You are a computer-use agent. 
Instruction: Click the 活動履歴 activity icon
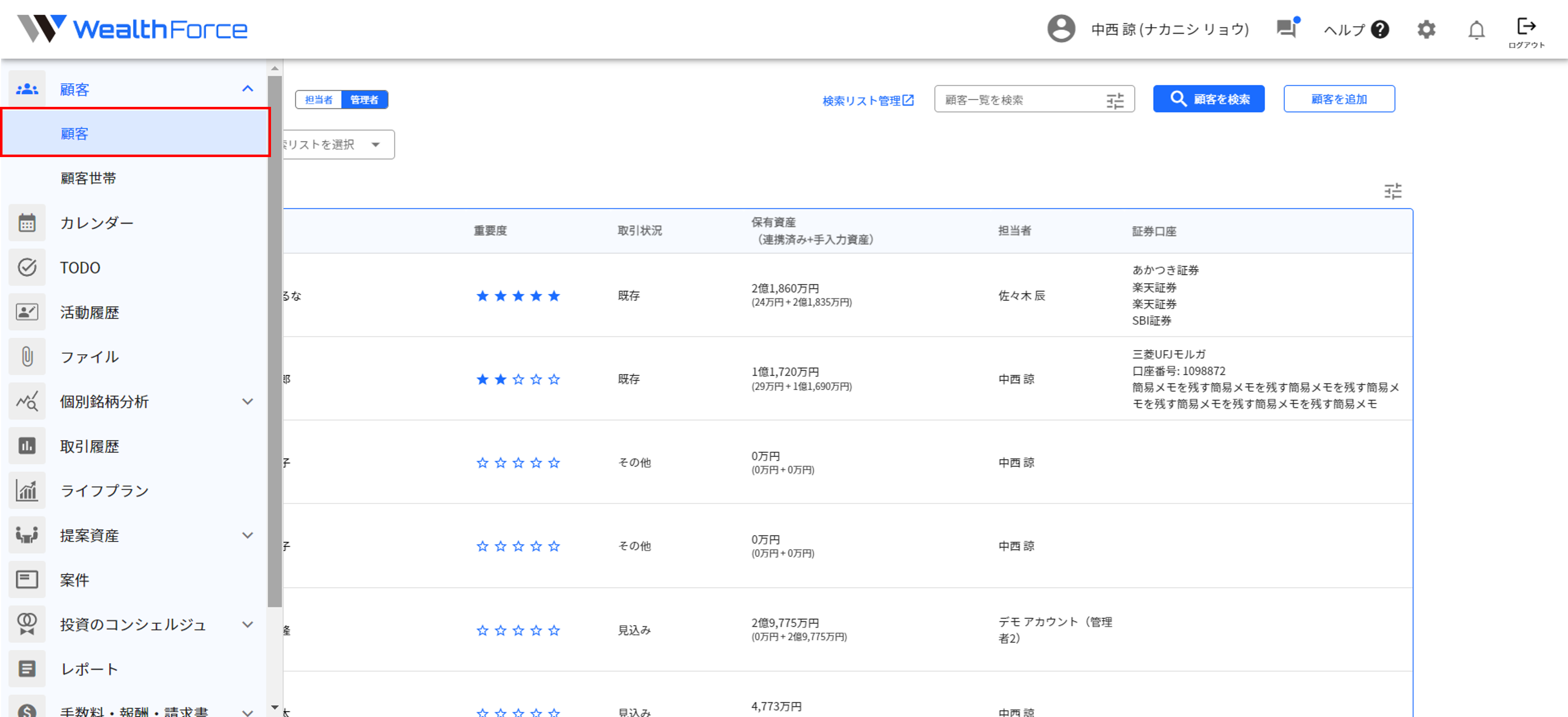pos(27,312)
